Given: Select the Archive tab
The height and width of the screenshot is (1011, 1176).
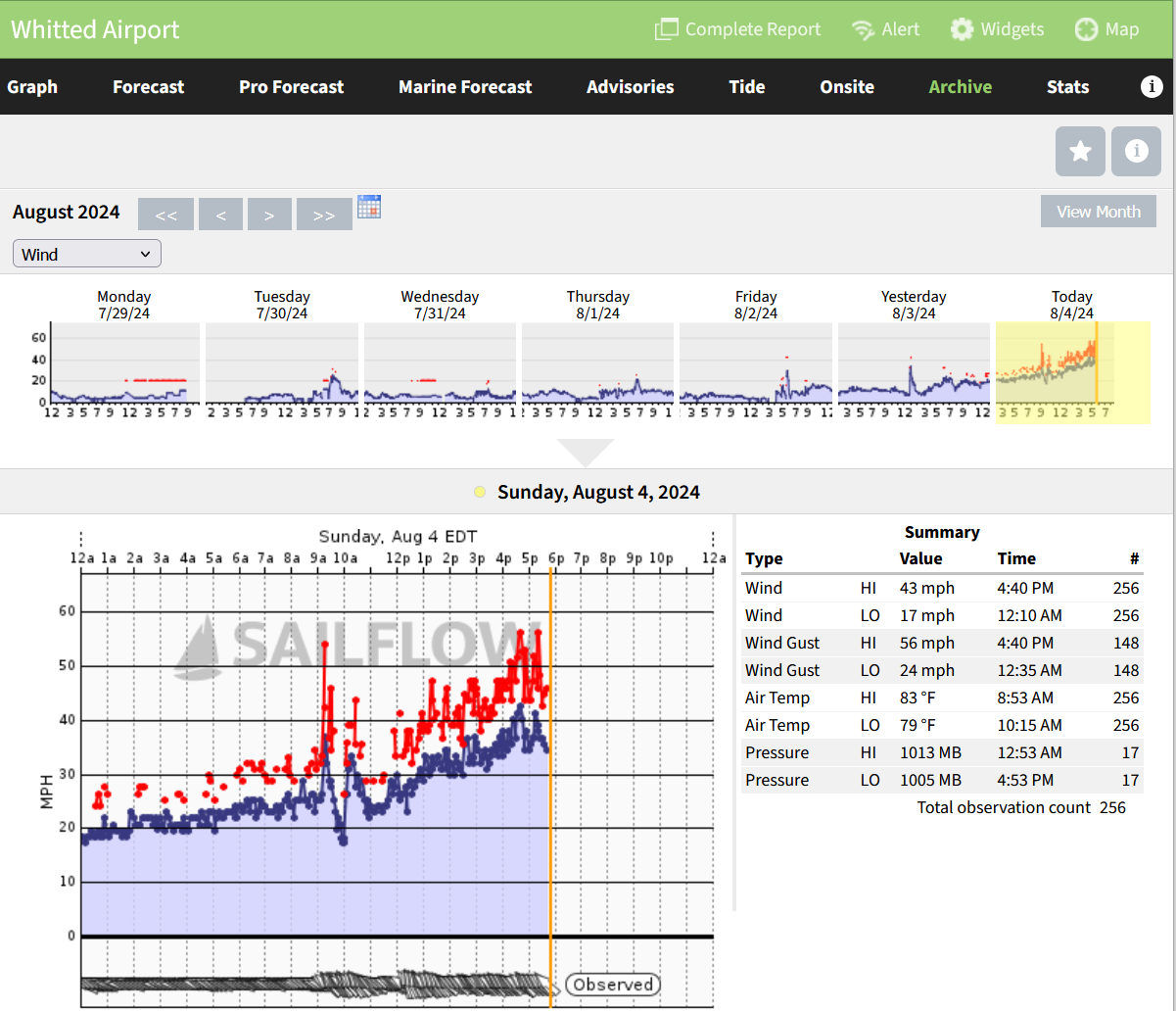Looking at the screenshot, I should 961,86.
